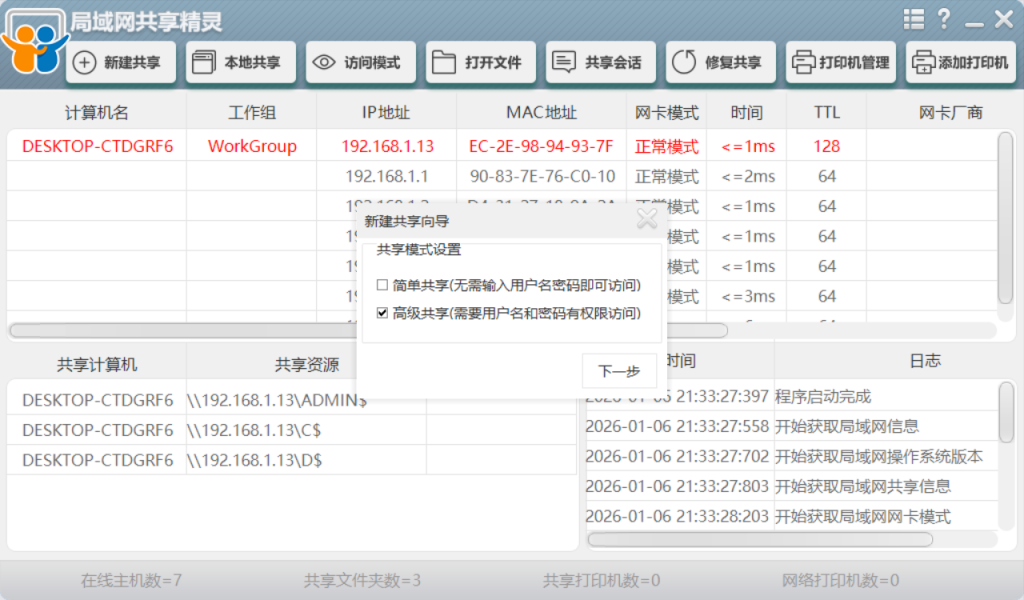The height and width of the screenshot is (600, 1024).
Task: Open 打印机管理 printer icon
Action: (x=803, y=63)
